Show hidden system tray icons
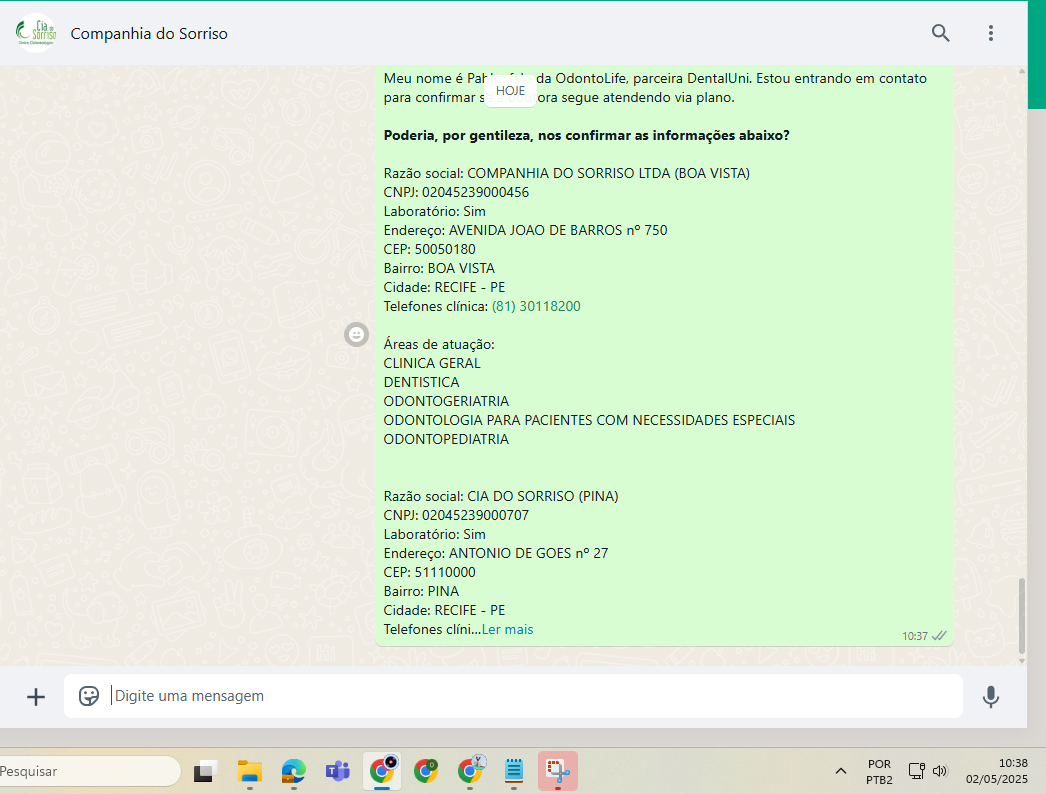1046x794 pixels. pos(841,771)
